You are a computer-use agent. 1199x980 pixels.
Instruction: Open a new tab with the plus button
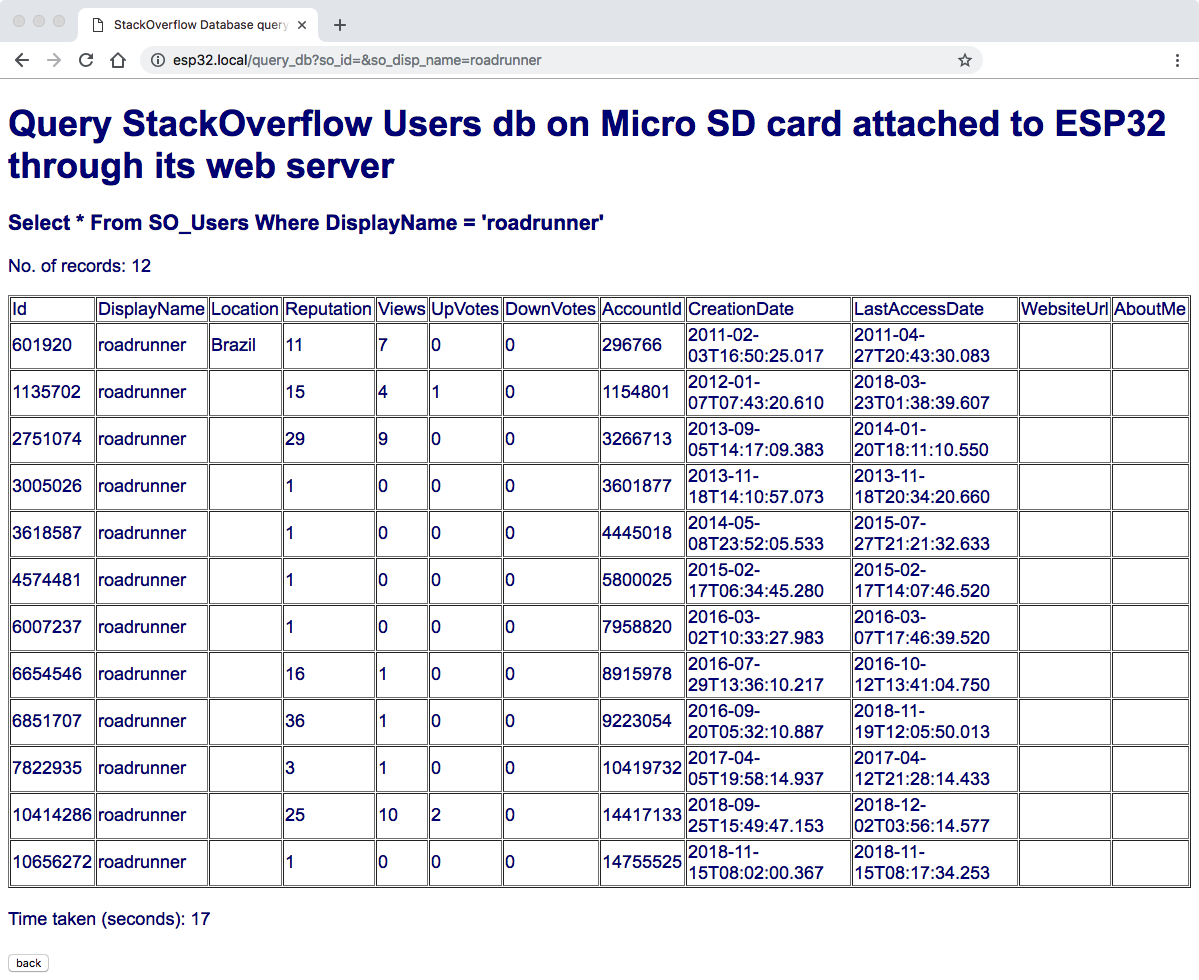click(x=340, y=25)
